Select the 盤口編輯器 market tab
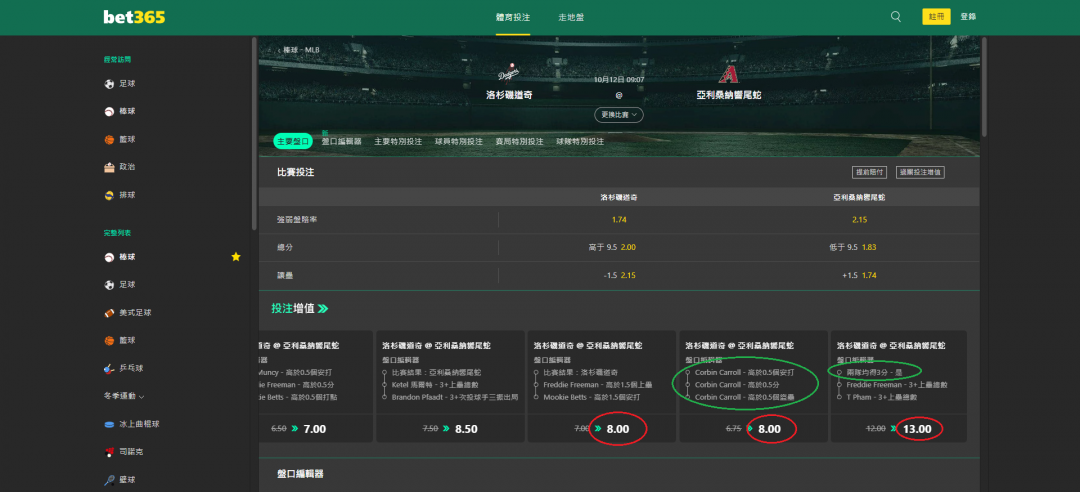This screenshot has height=492, width=1080. pos(341,141)
